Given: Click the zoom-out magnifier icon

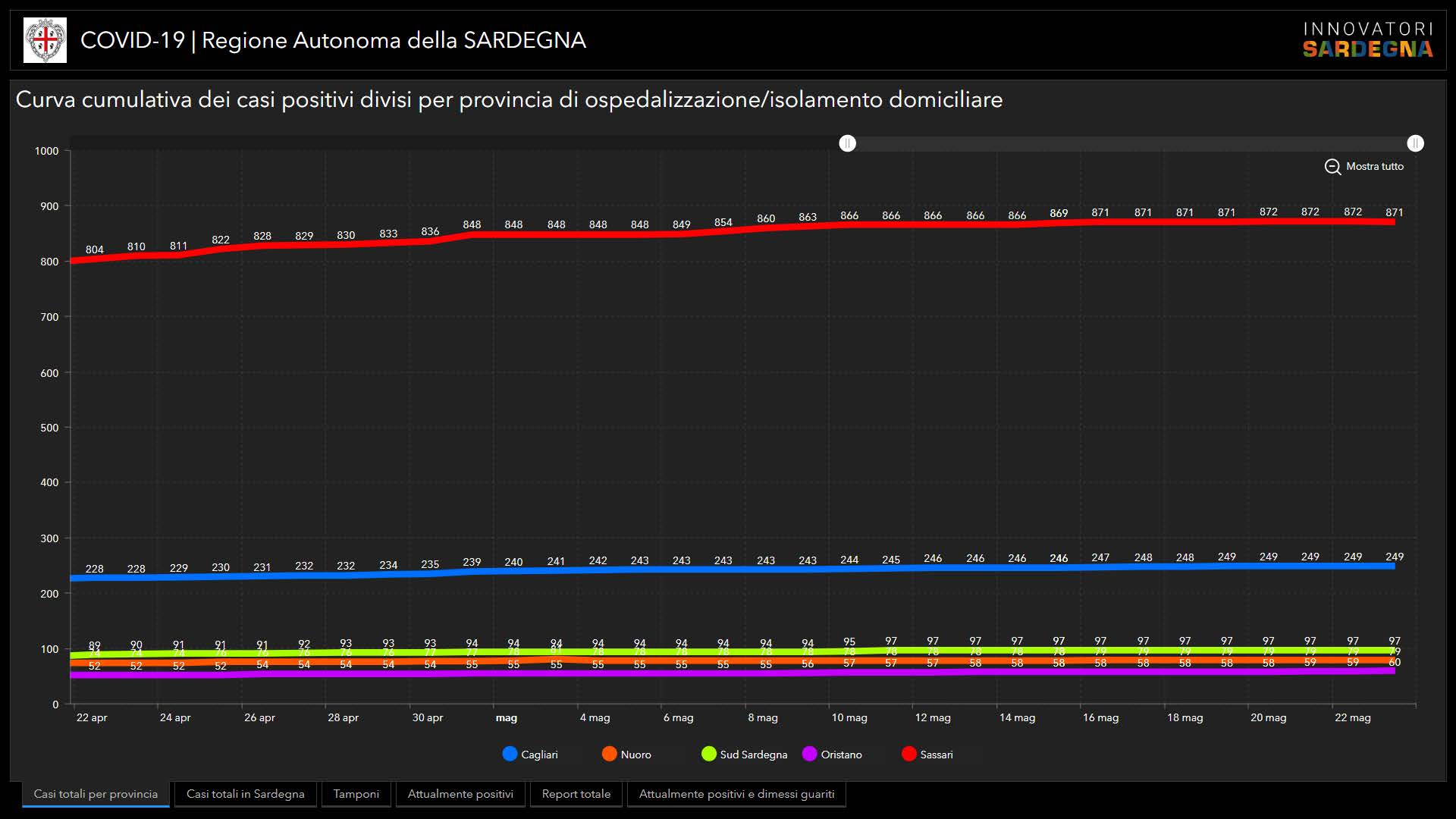Looking at the screenshot, I should (x=1332, y=167).
